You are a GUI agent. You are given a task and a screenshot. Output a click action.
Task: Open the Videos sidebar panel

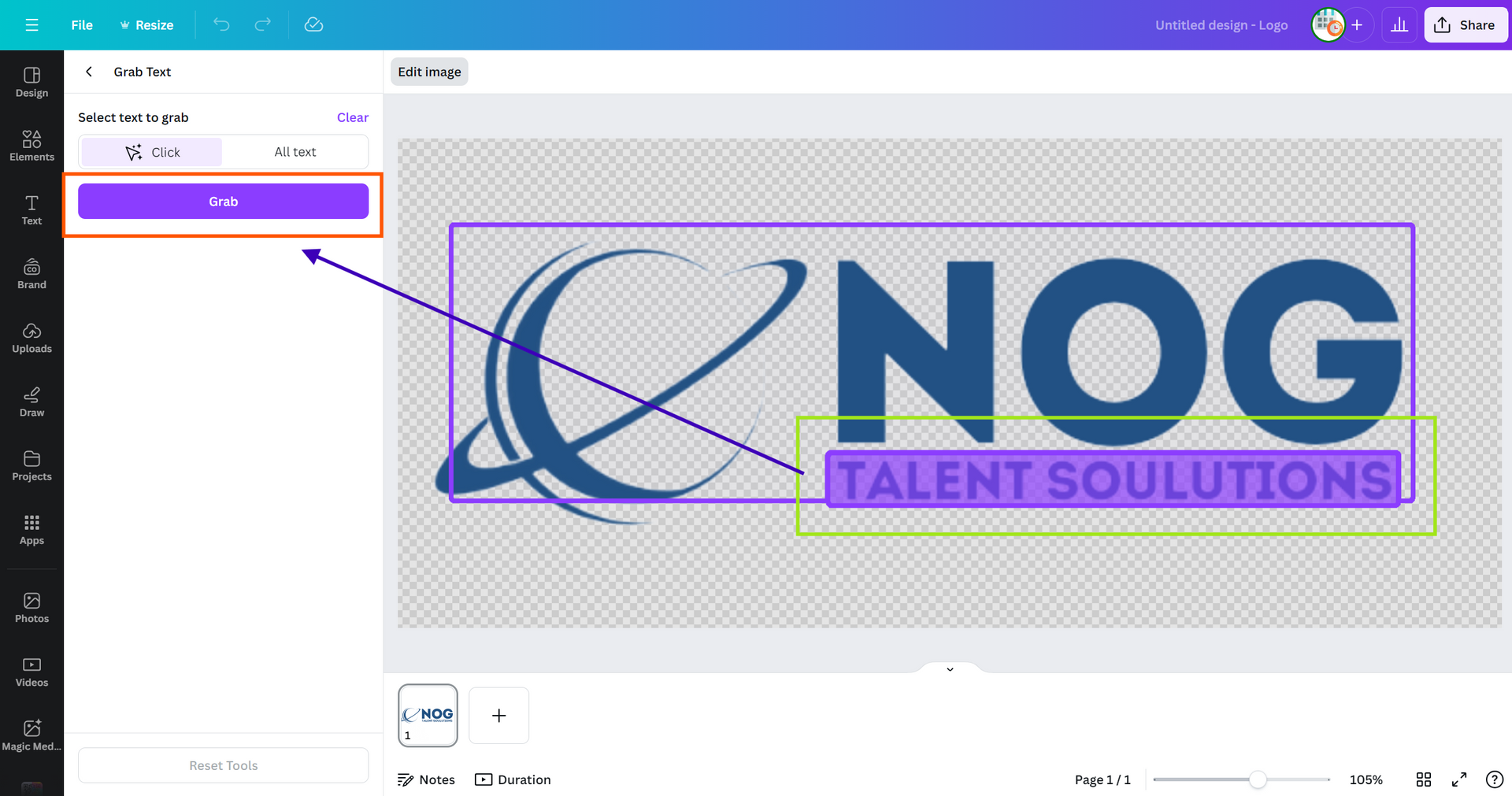point(31,671)
